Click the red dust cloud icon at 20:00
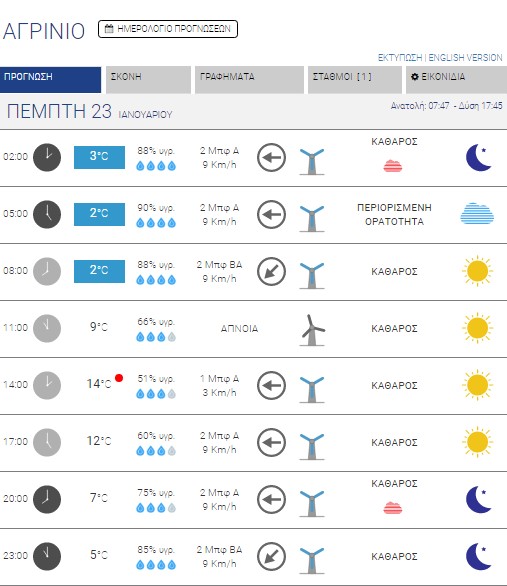This screenshot has height=586, width=507. point(393,508)
